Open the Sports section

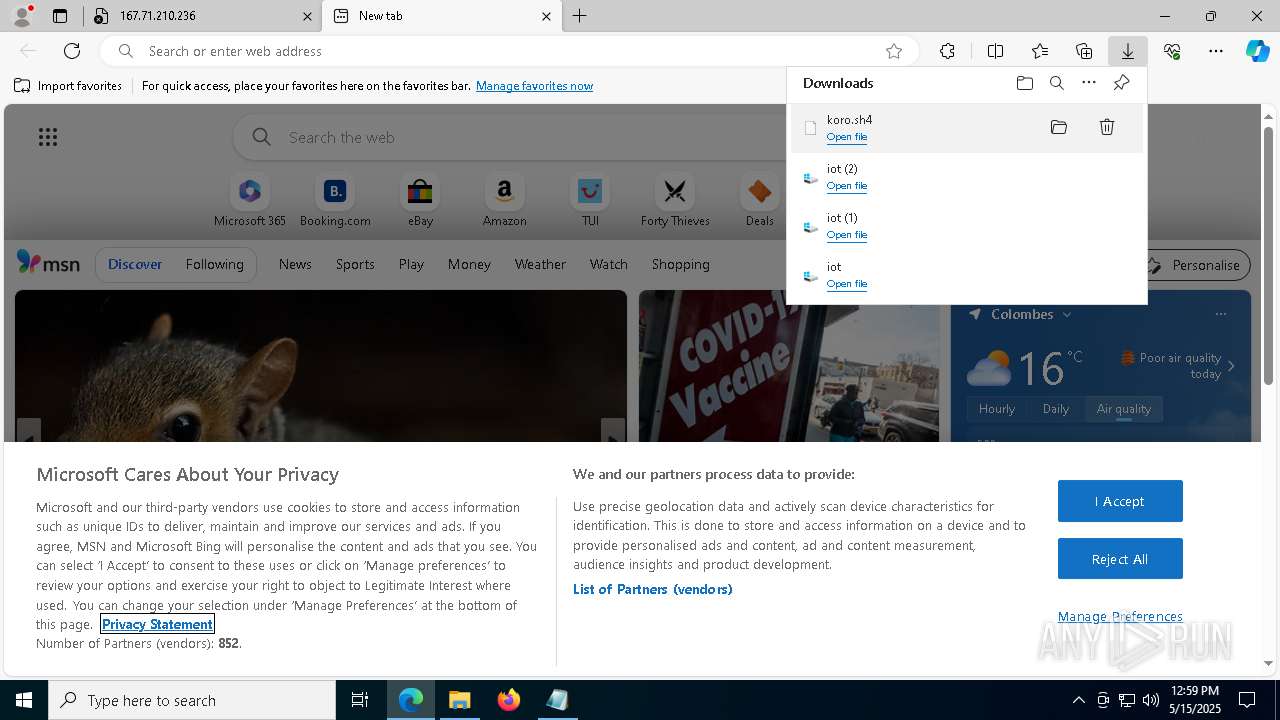(355, 264)
